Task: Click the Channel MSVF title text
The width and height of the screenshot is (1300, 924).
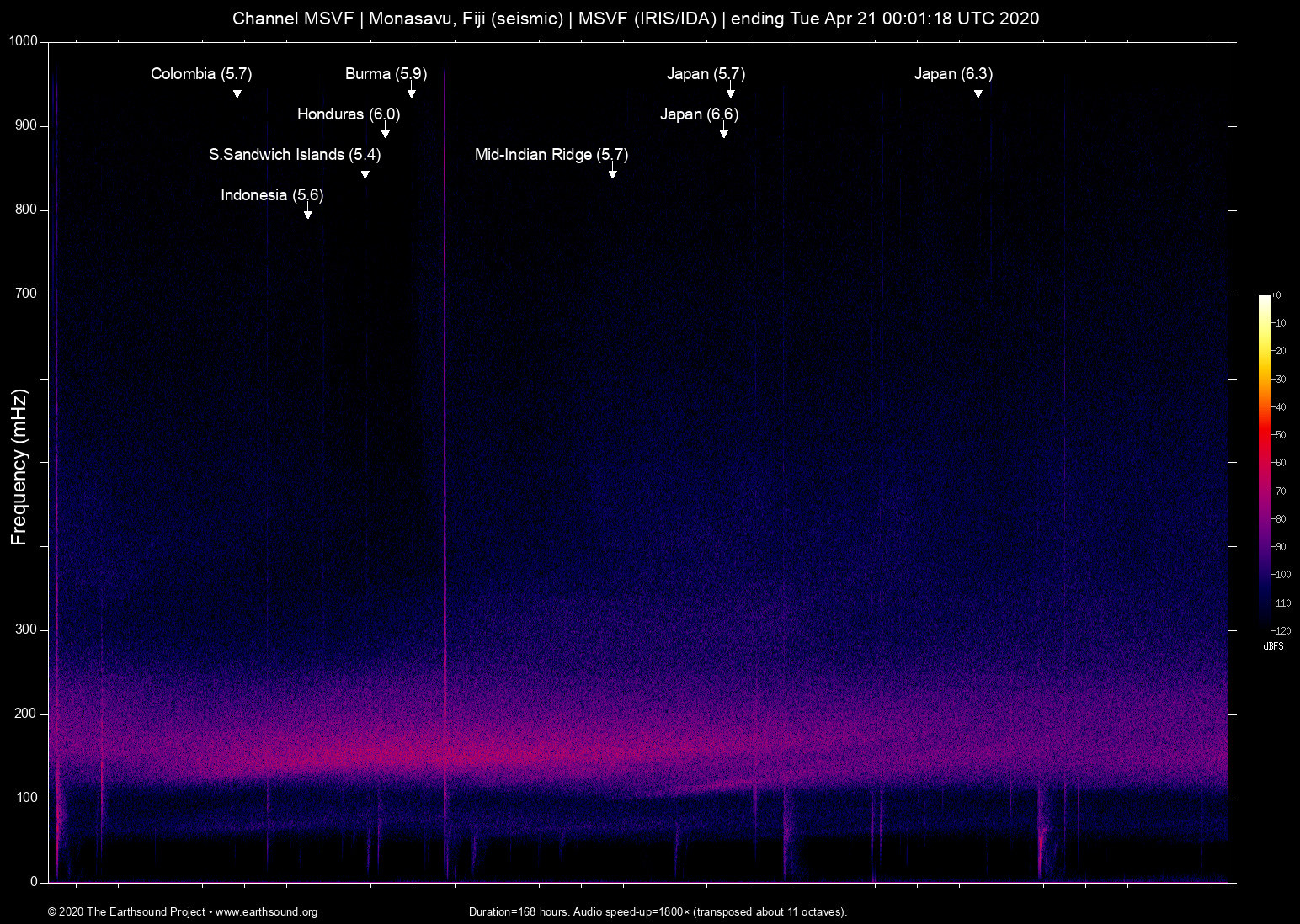Action: tap(293, 19)
